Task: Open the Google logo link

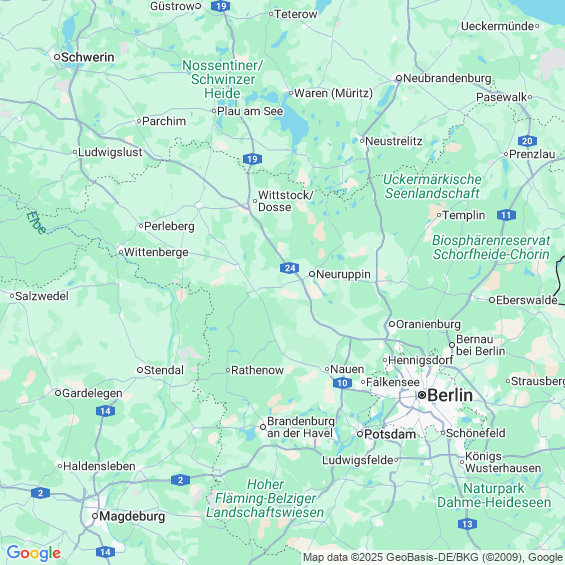Action: coord(34,553)
